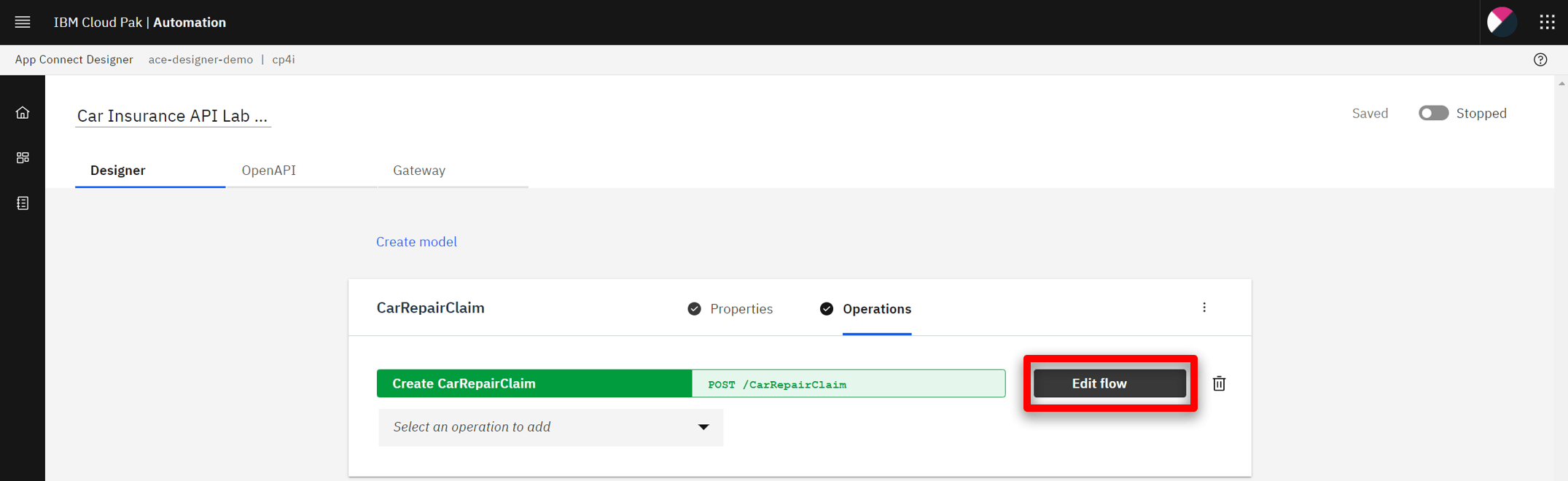Open the help question mark icon
This screenshot has height=481, width=1568.
1540,59
